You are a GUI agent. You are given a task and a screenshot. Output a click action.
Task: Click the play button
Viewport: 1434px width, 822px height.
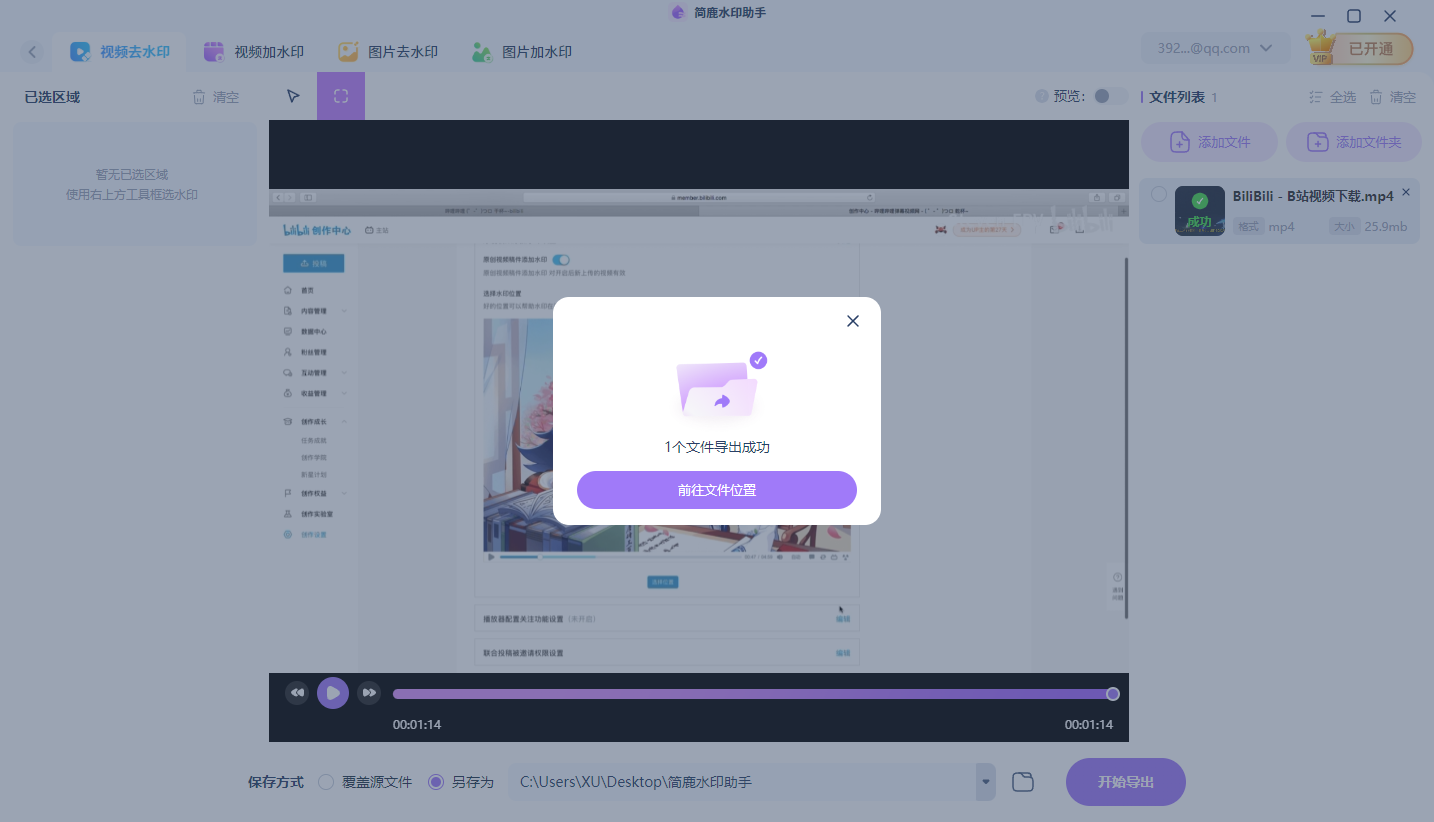(x=333, y=693)
